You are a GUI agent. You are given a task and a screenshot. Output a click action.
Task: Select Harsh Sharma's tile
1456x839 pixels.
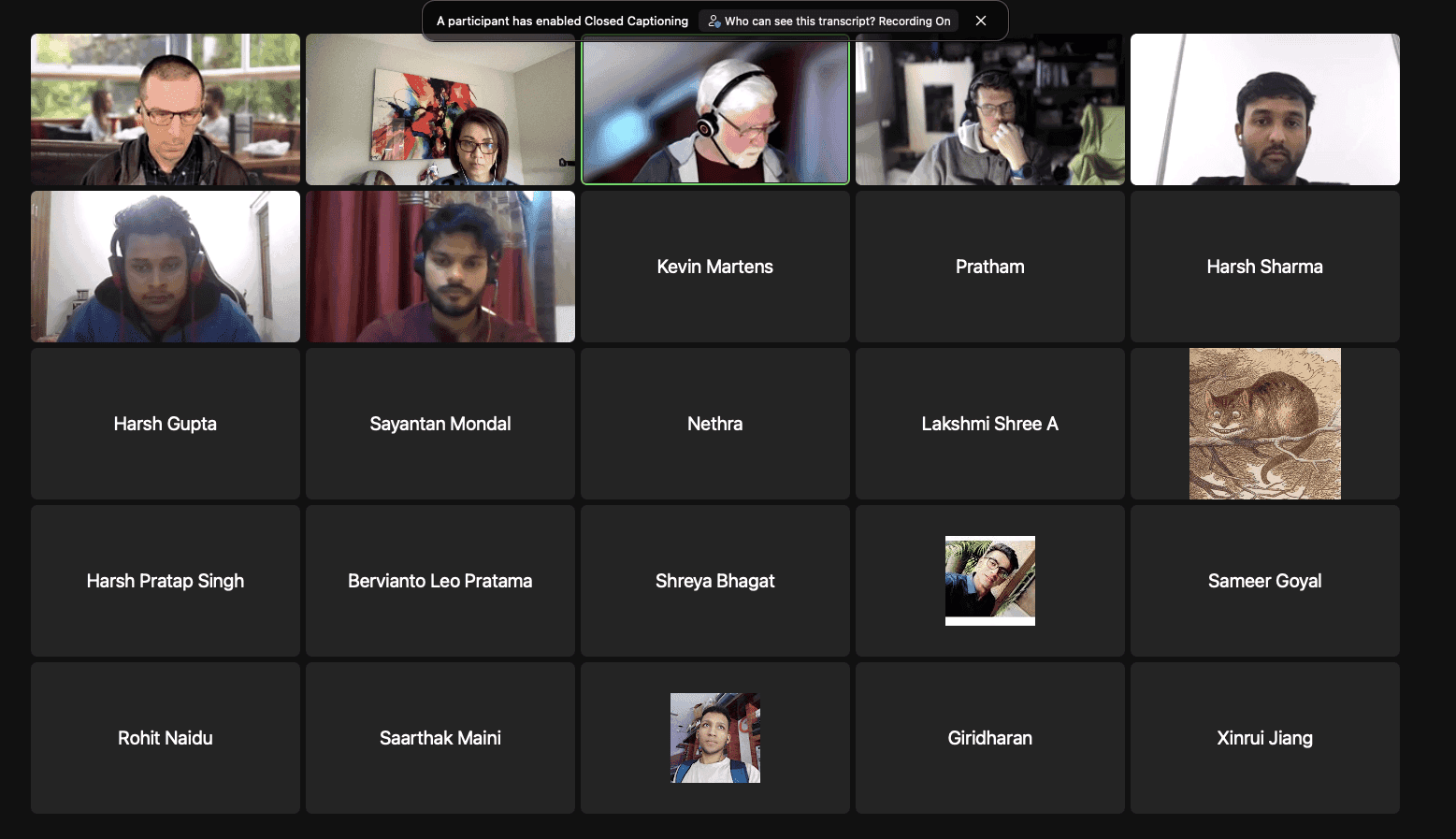click(1264, 267)
